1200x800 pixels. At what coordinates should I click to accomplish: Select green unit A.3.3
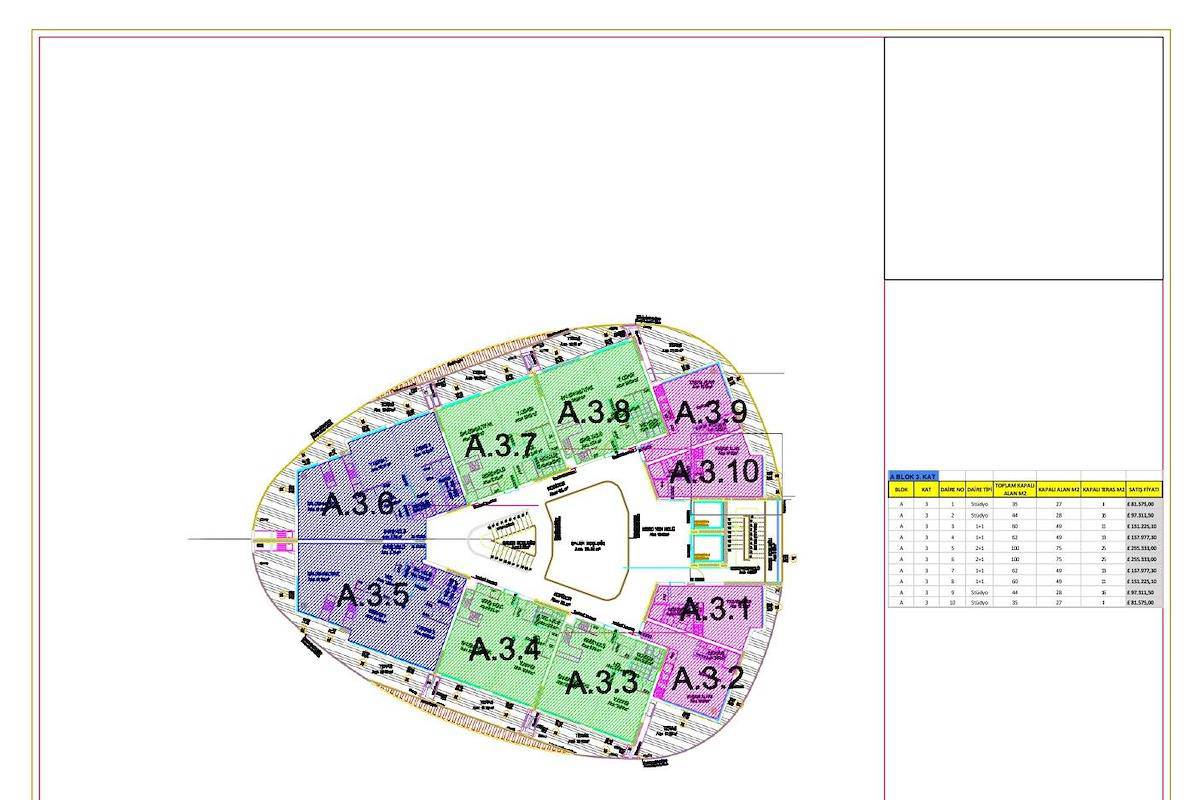coord(601,683)
